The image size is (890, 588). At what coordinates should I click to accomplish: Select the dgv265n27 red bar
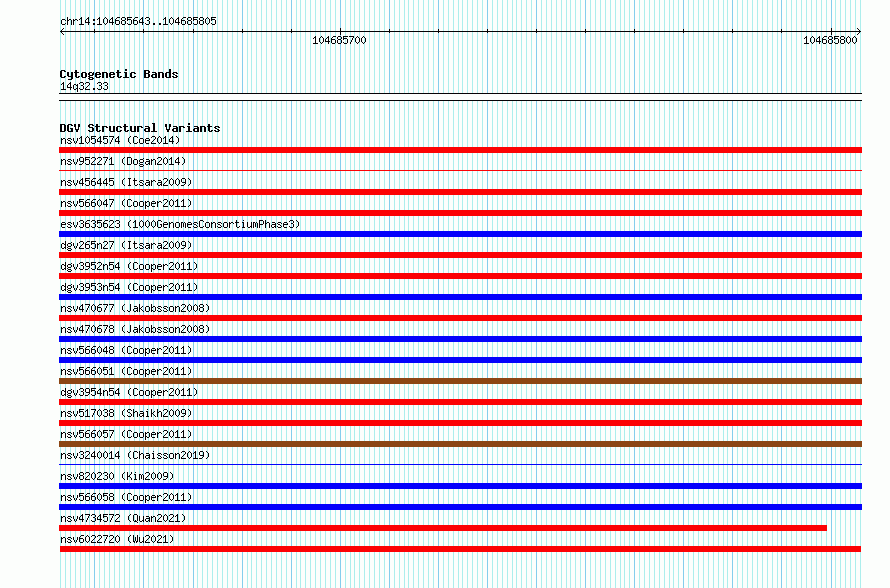coord(460,255)
